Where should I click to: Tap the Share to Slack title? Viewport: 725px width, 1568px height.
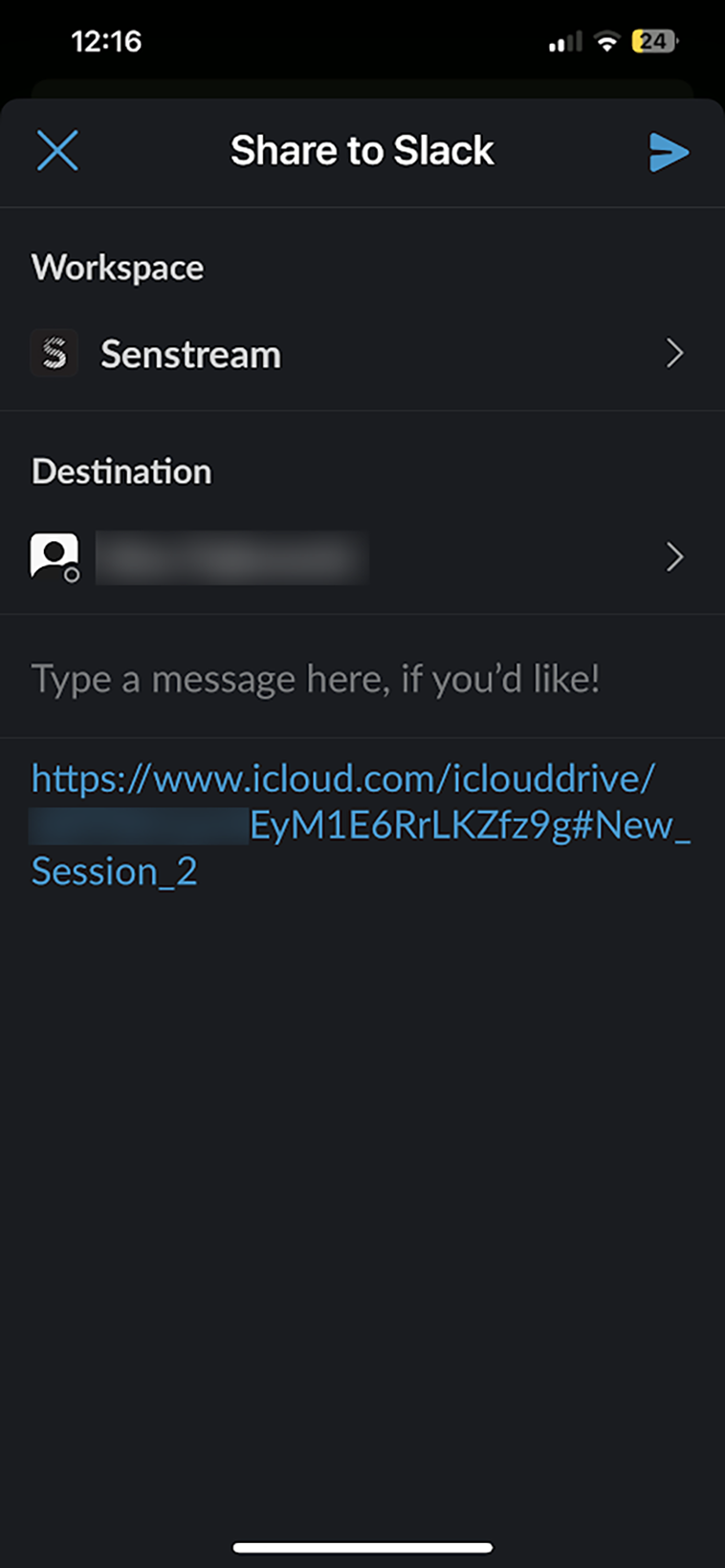362,151
